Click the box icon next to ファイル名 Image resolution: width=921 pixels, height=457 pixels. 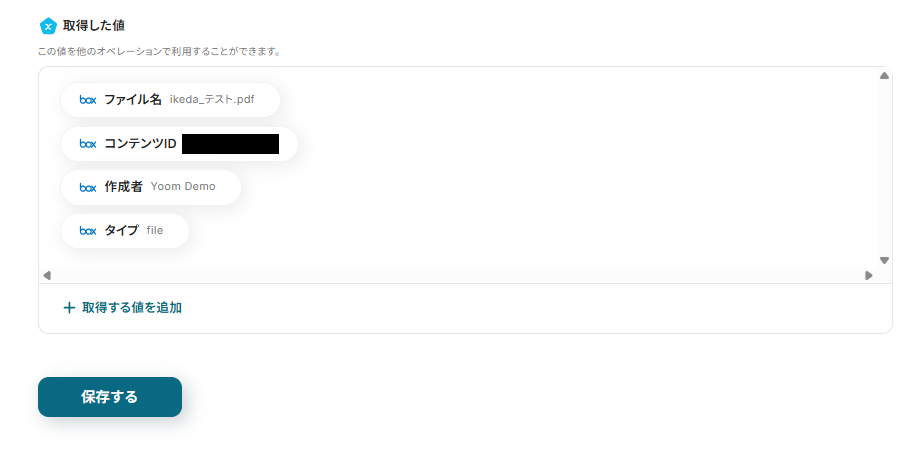click(88, 100)
